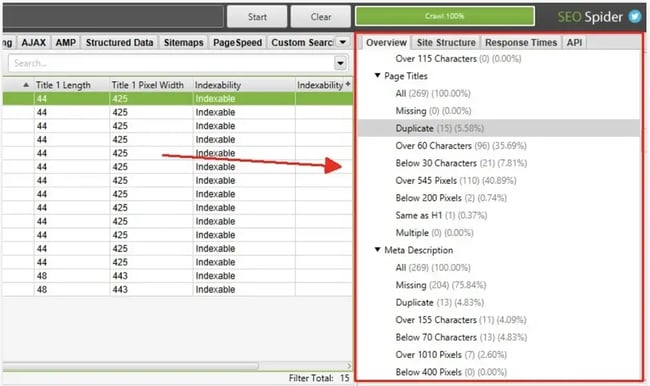
Task: Open the AJAX tab
Action: click(x=34, y=43)
